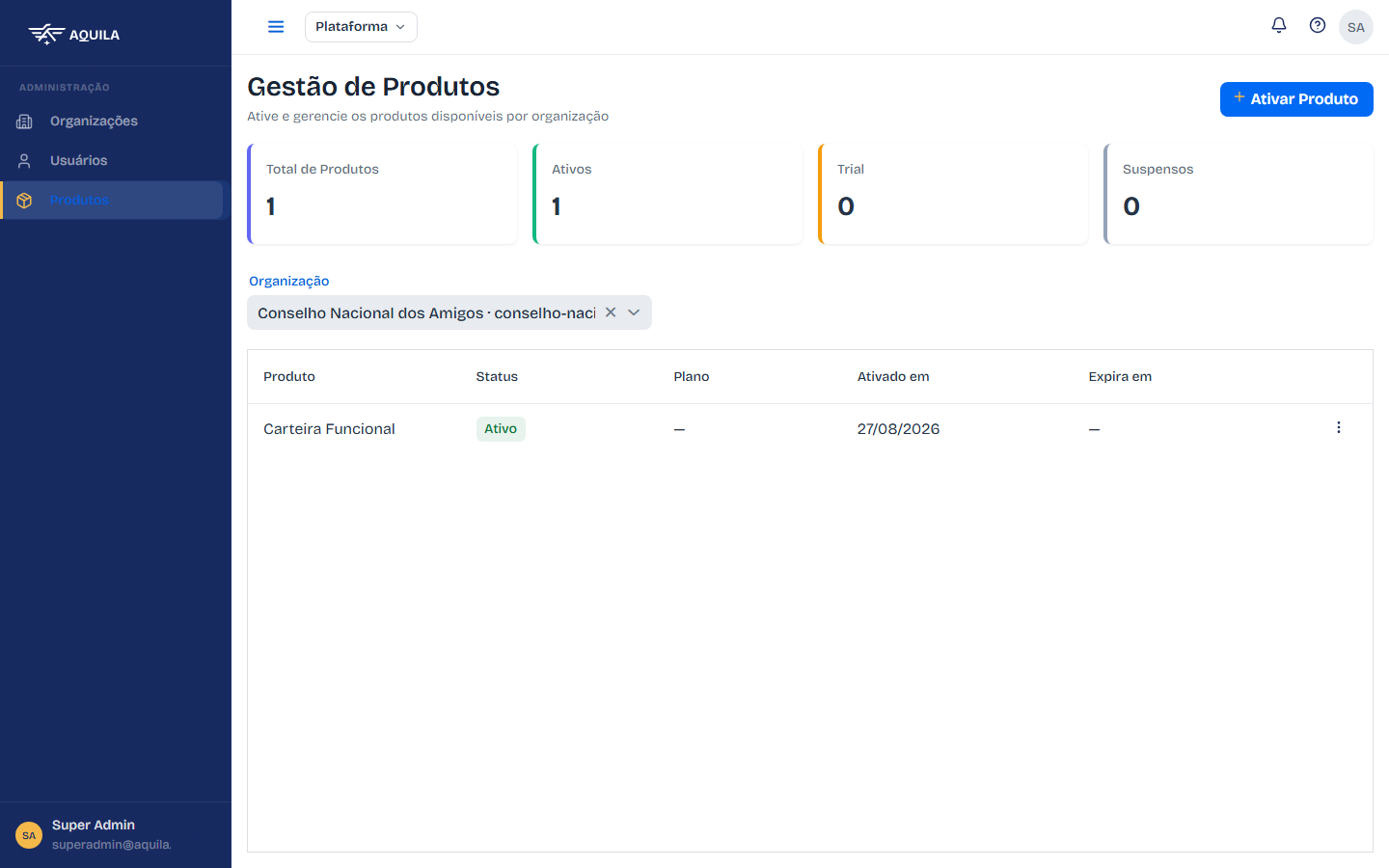Click the organization combo box field
The width and height of the screenshot is (1389, 868).
click(x=449, y=312)
